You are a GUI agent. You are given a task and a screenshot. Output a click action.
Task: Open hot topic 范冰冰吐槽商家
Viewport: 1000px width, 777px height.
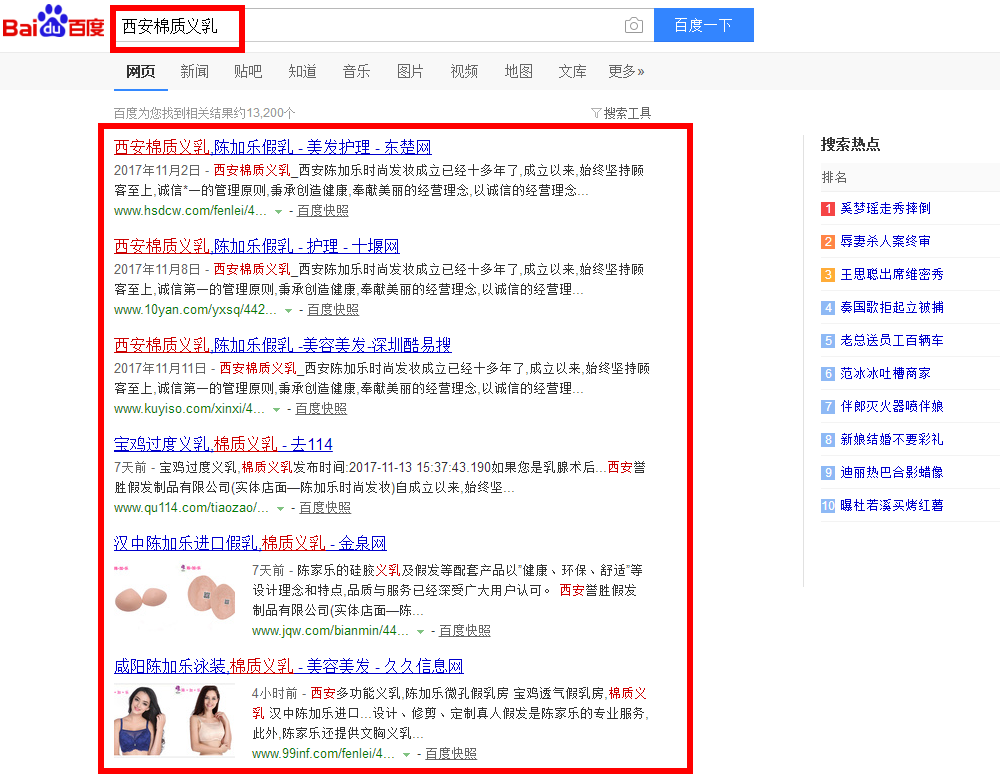[x=885, y=374]
